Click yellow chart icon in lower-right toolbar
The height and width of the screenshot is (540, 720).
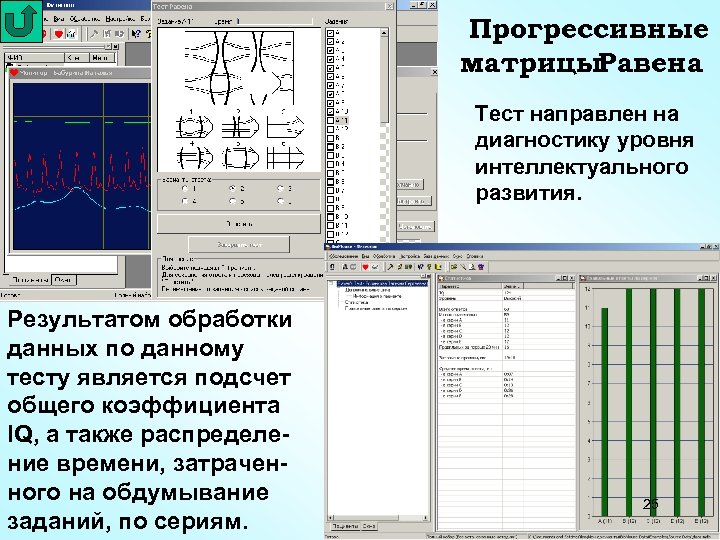coord(439,267)
